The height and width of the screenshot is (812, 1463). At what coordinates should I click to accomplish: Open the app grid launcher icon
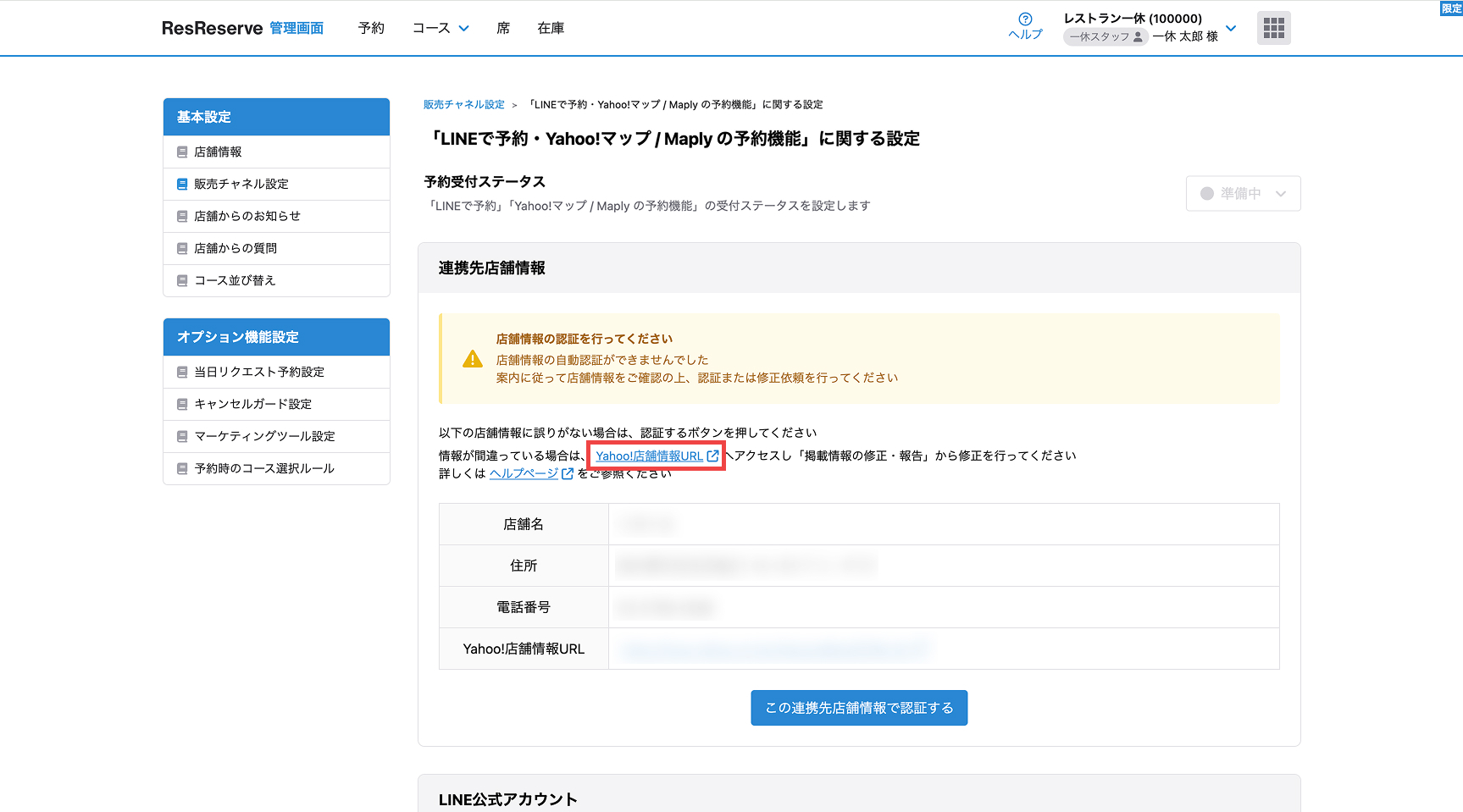(x=1273, y=28)
